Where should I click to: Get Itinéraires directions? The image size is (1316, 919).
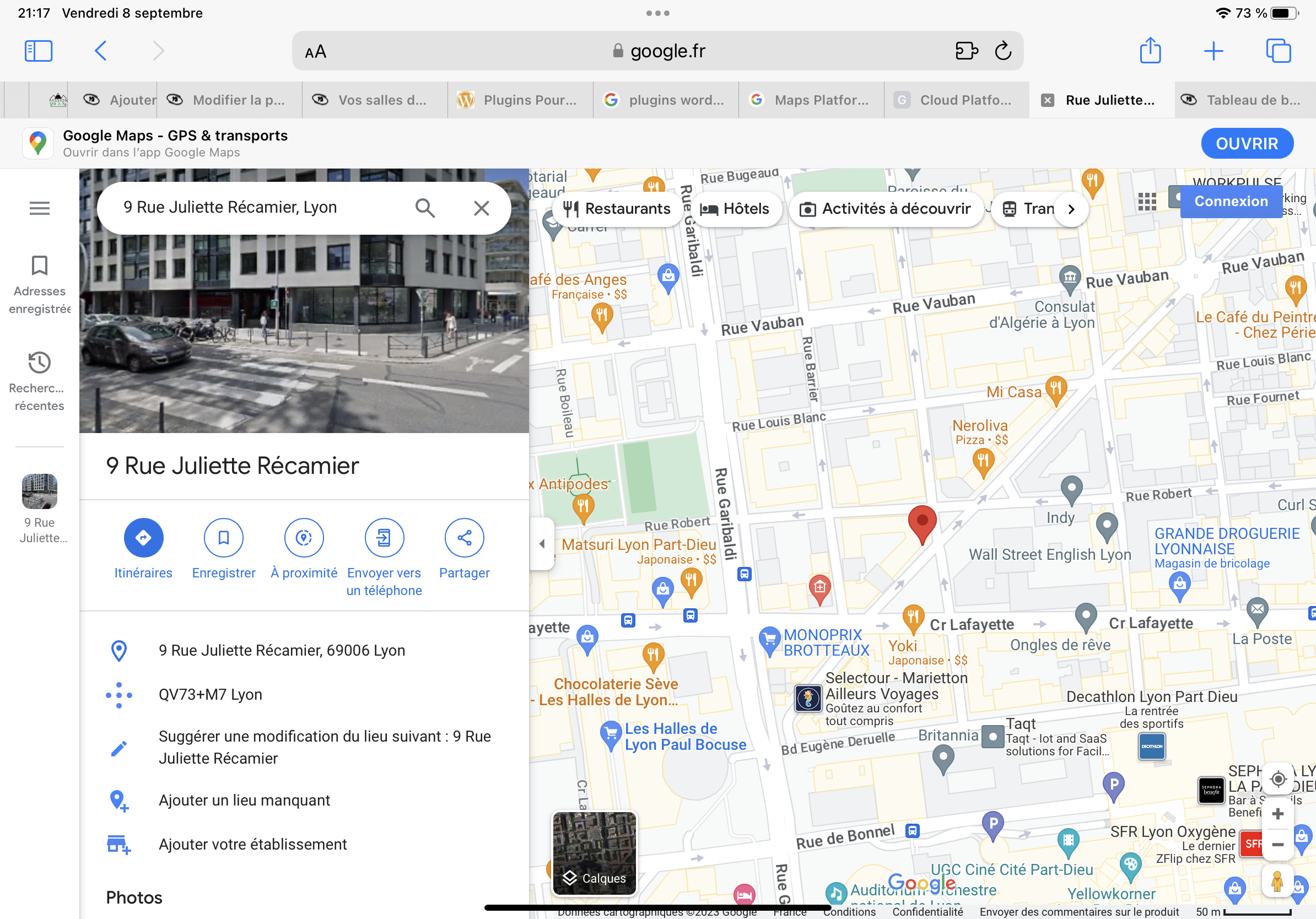pyautogui.click(x=143, y=548)
